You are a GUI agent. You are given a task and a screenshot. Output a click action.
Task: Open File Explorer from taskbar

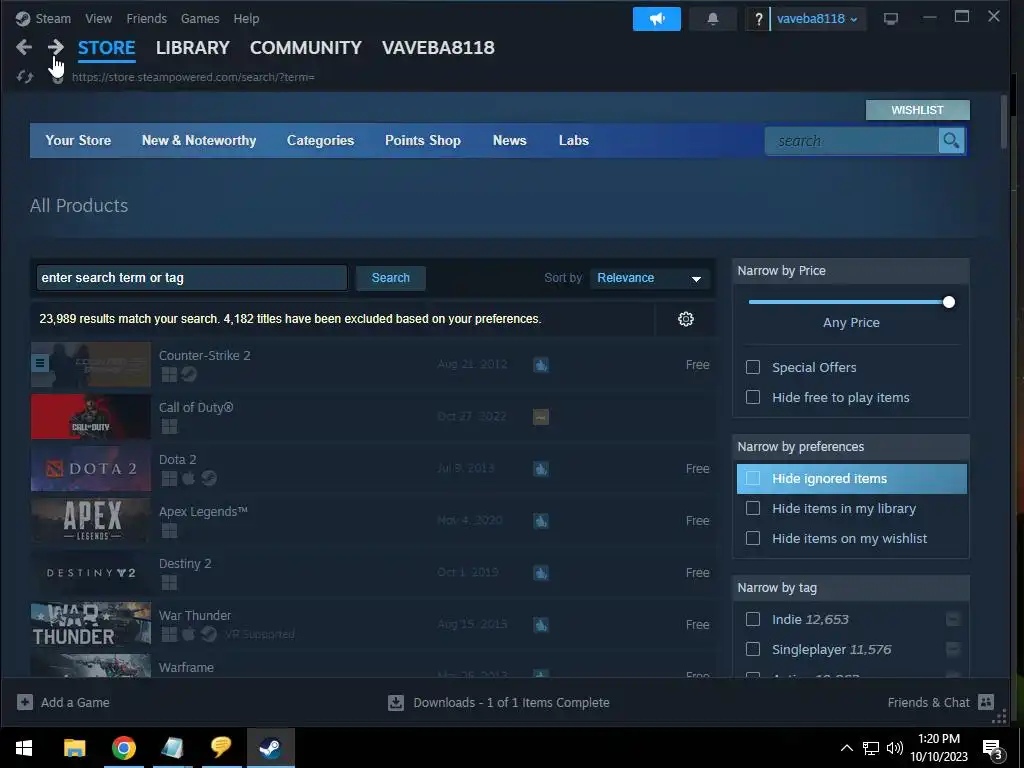74,748
